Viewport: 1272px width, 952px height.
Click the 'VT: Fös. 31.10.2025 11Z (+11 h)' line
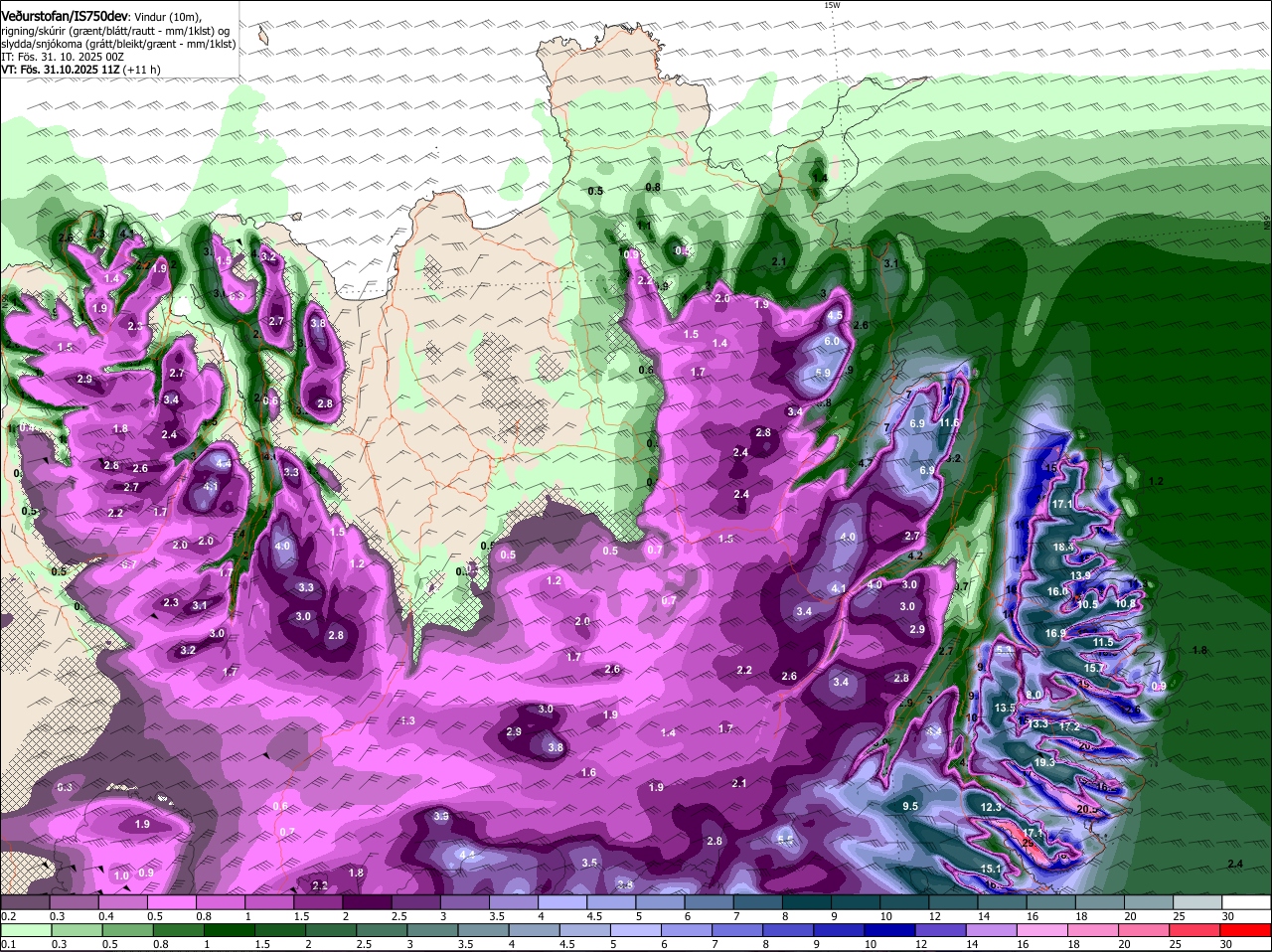[x=80, y=70]
